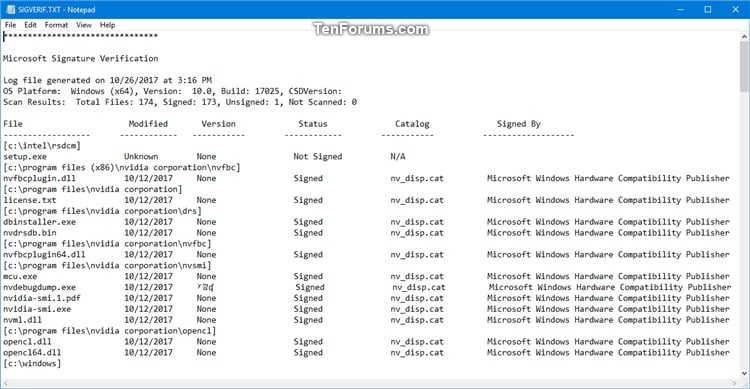This screenshot has width=750, height=389.
Task: Click the "Unknown" modified value for setup.exe
Action: click(141, 156)
